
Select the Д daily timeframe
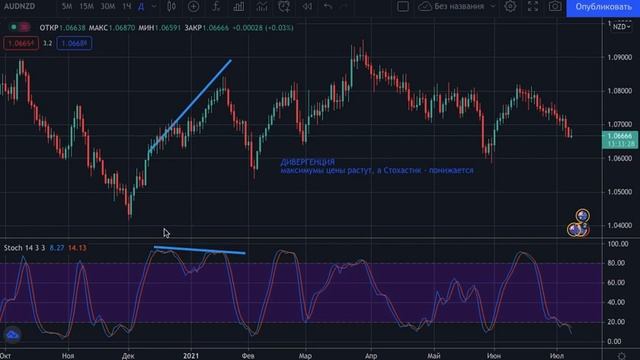click(x=141, y=7)
